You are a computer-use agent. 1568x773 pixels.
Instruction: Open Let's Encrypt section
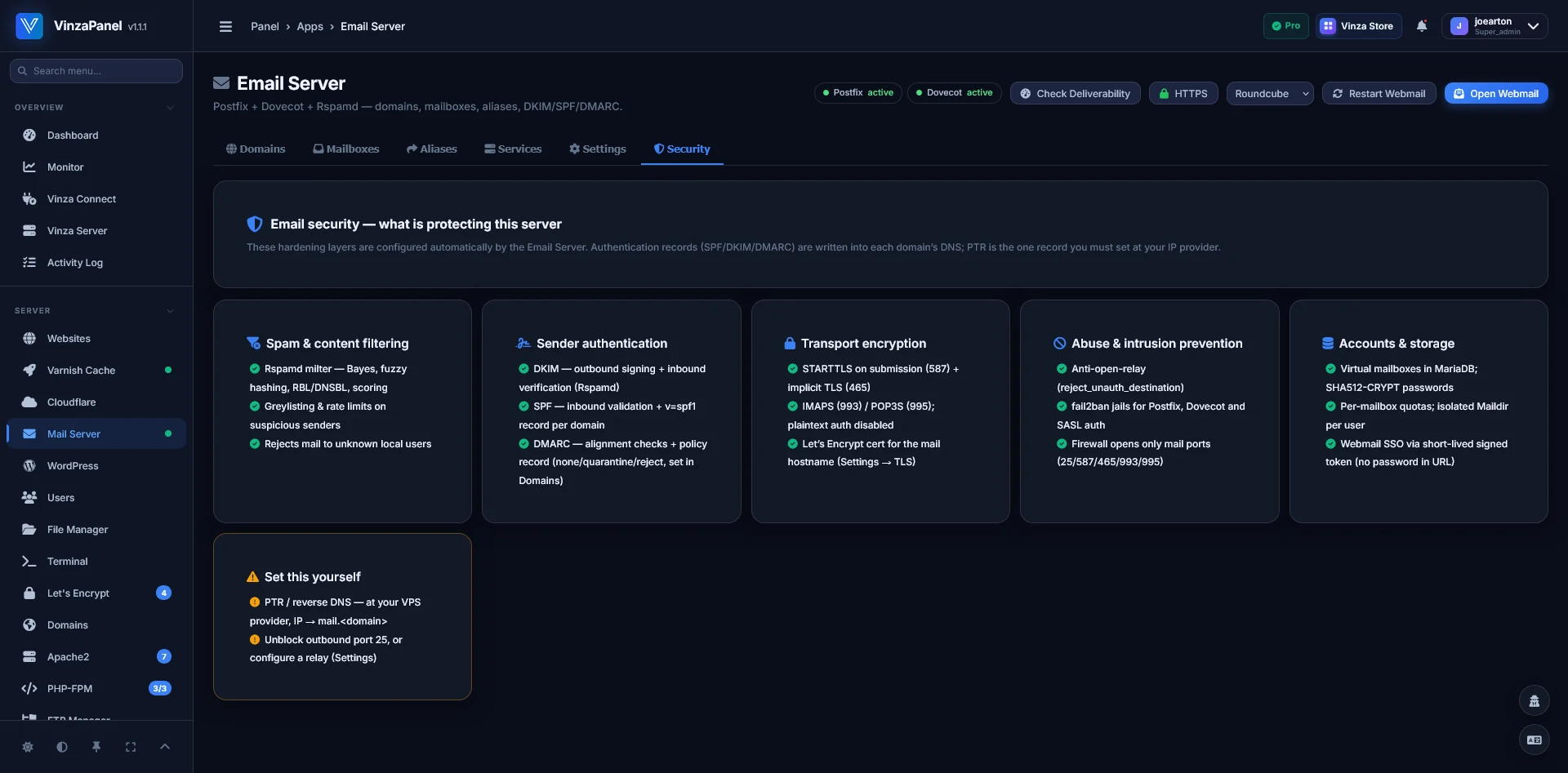tap(96, 593)
